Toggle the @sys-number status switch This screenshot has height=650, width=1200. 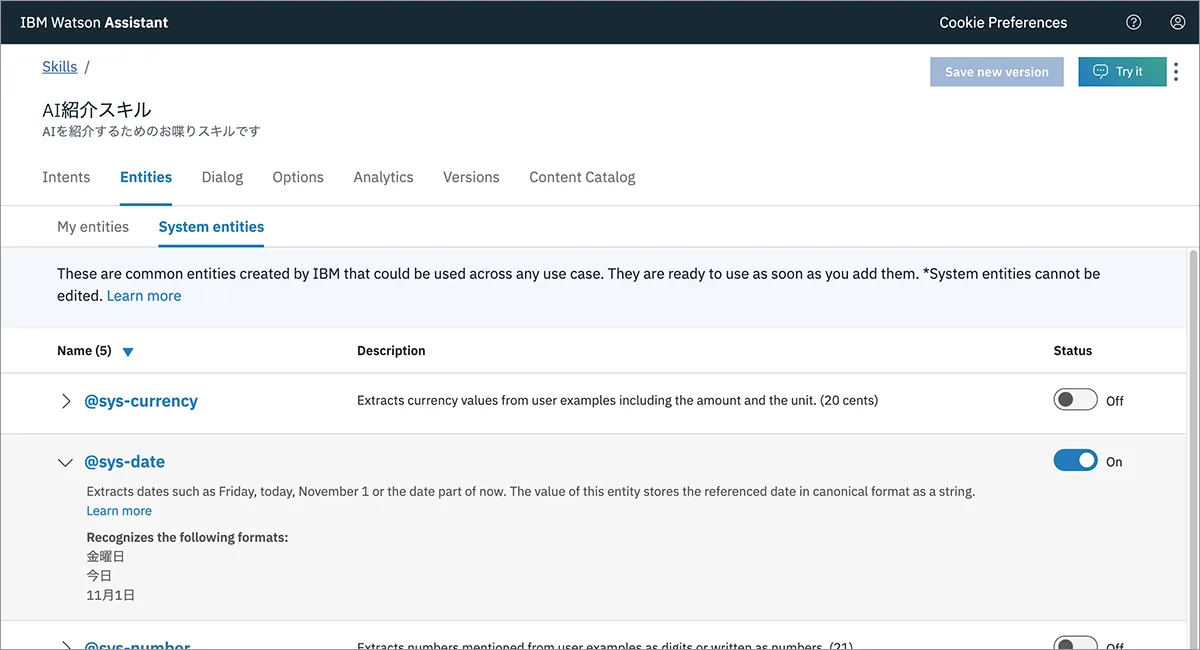(x=1075, y=643)
